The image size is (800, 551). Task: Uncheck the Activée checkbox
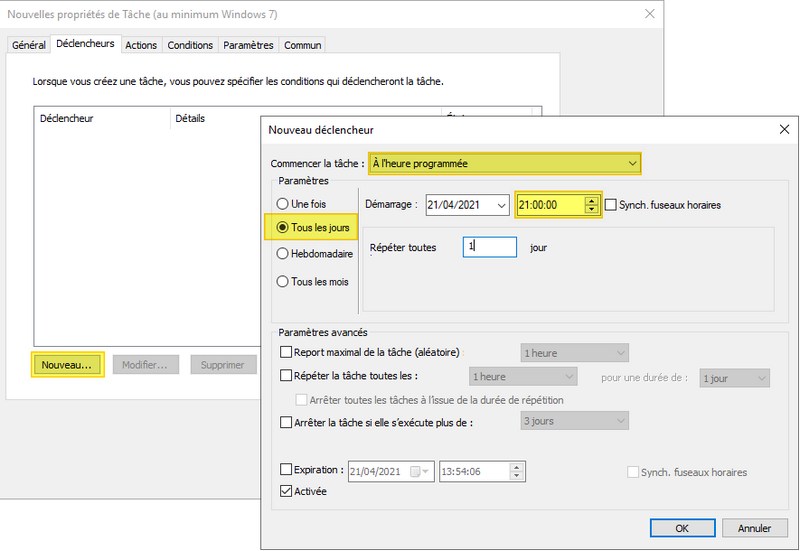pyautogui.click(x=287, y=491)
